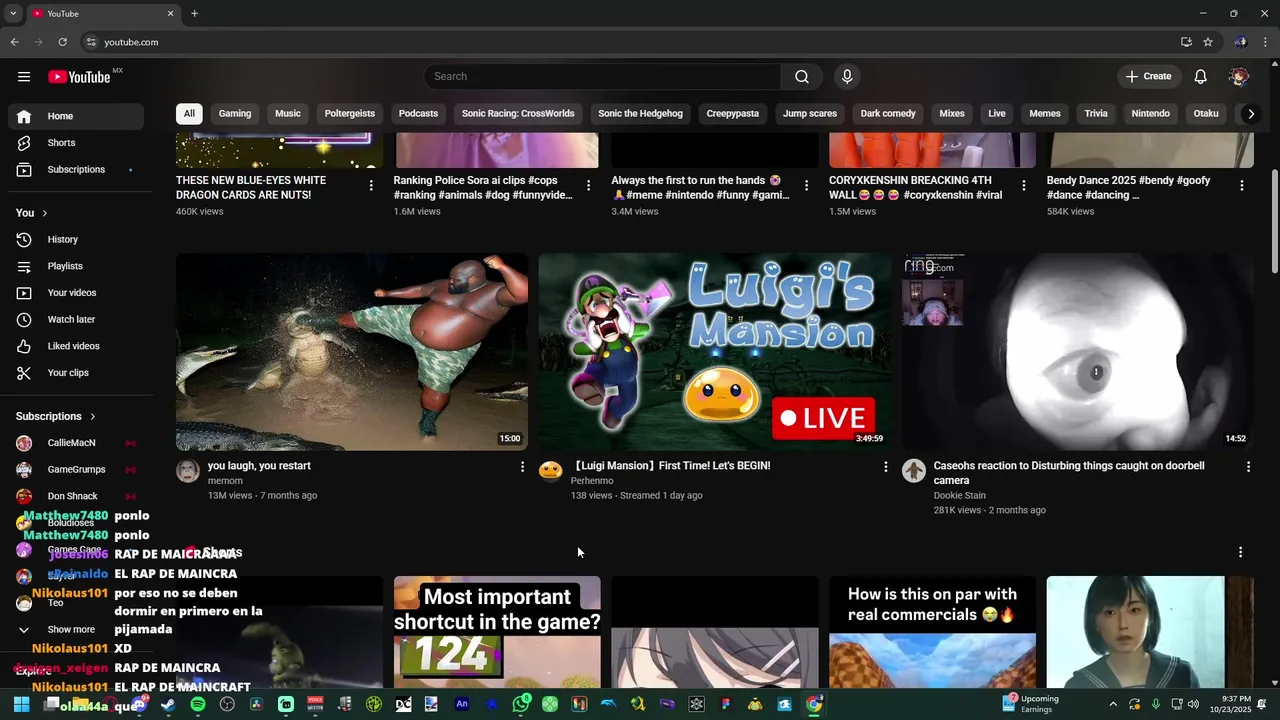
Task: Play the Luigi's Mansion LIVE thumbnail
Action: (x=715, y=352)
